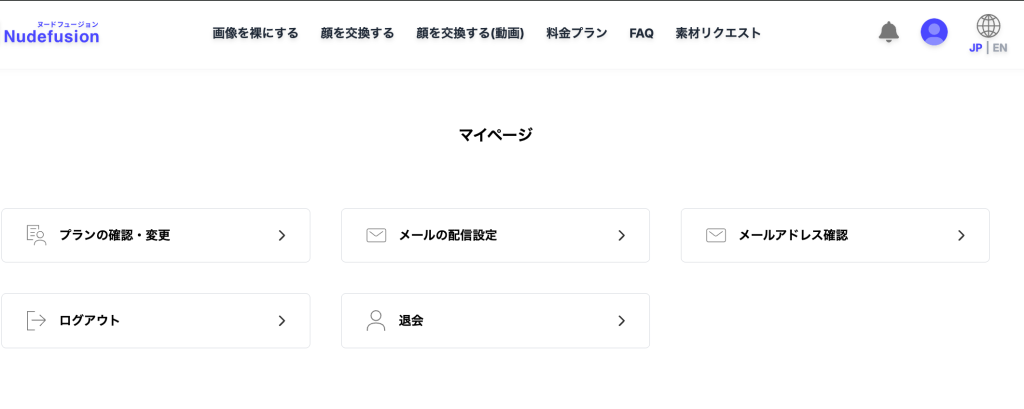Image resolution: width=1024 pixels, height=409 pixels.
Task: Open the 料金プラン menu item
Action: (576, 33)
